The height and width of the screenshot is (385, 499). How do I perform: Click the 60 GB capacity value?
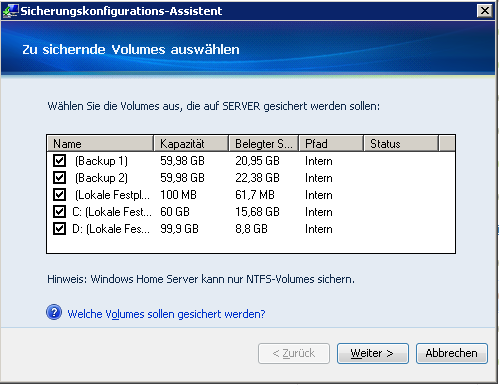pyautogui.click(x=175, y=212)
